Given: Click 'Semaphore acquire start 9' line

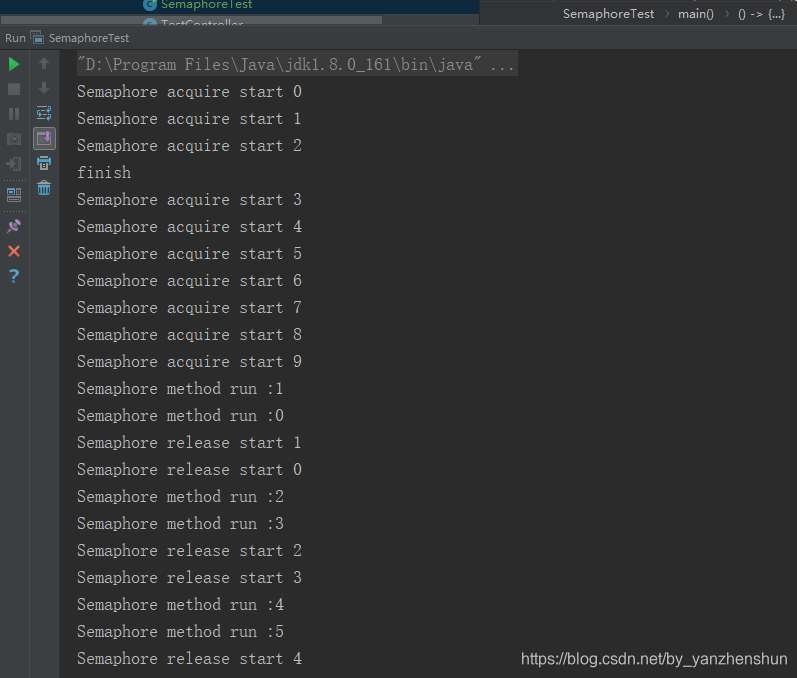Looking at the screenshot, I should pos(189,362).
